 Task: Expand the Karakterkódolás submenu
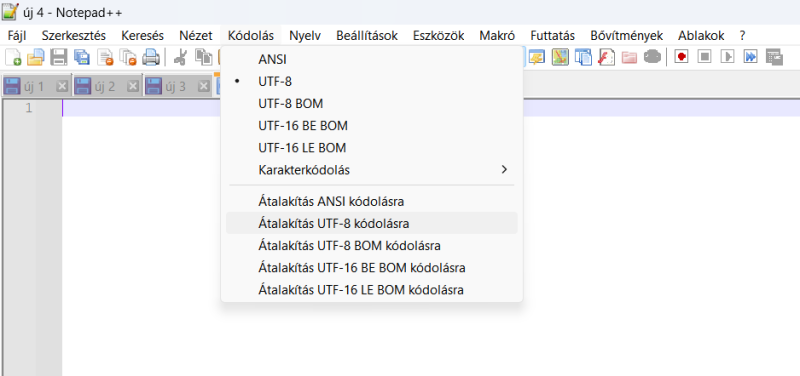coord(371,170)
